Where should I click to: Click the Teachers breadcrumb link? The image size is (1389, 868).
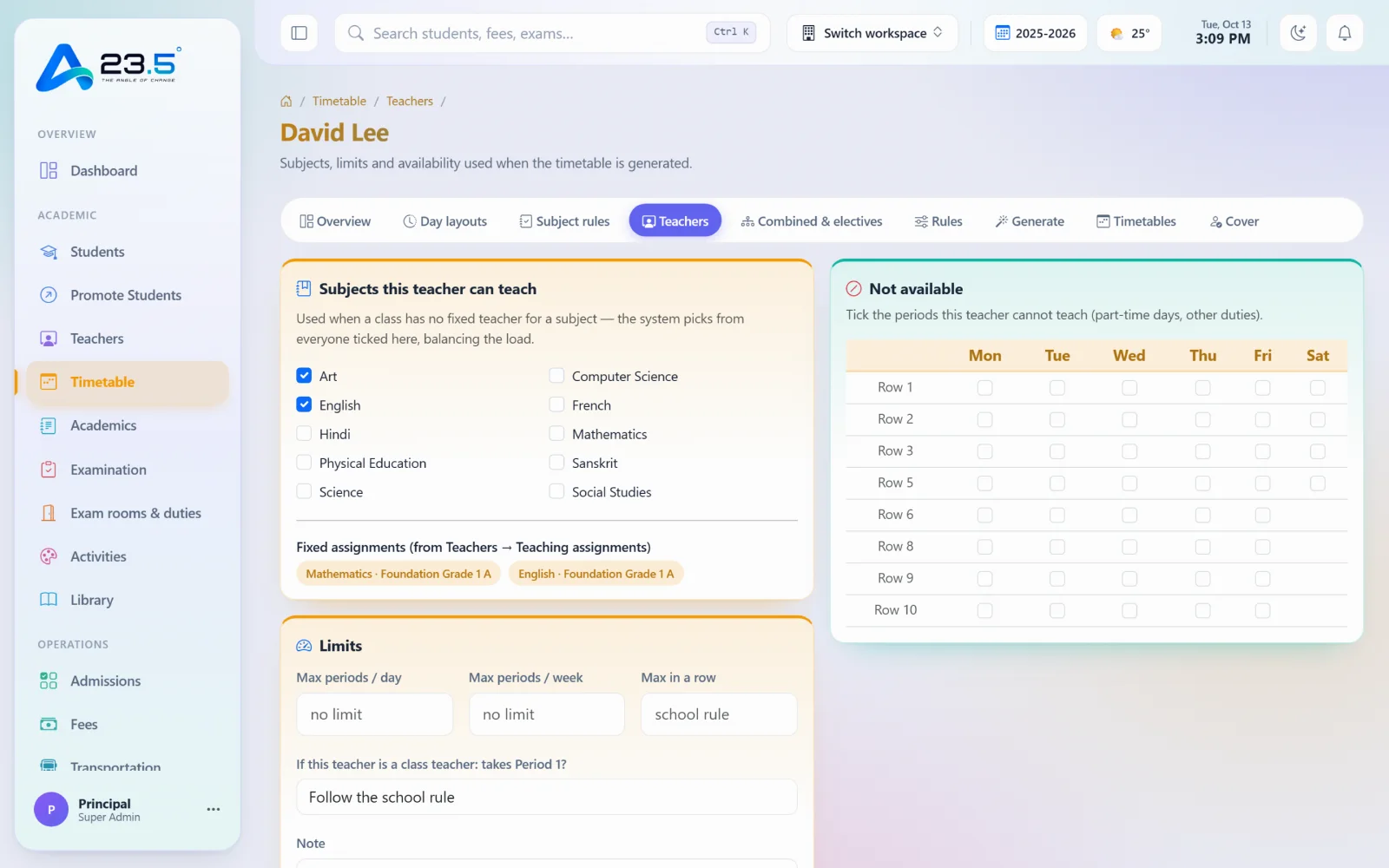point(410,102)
